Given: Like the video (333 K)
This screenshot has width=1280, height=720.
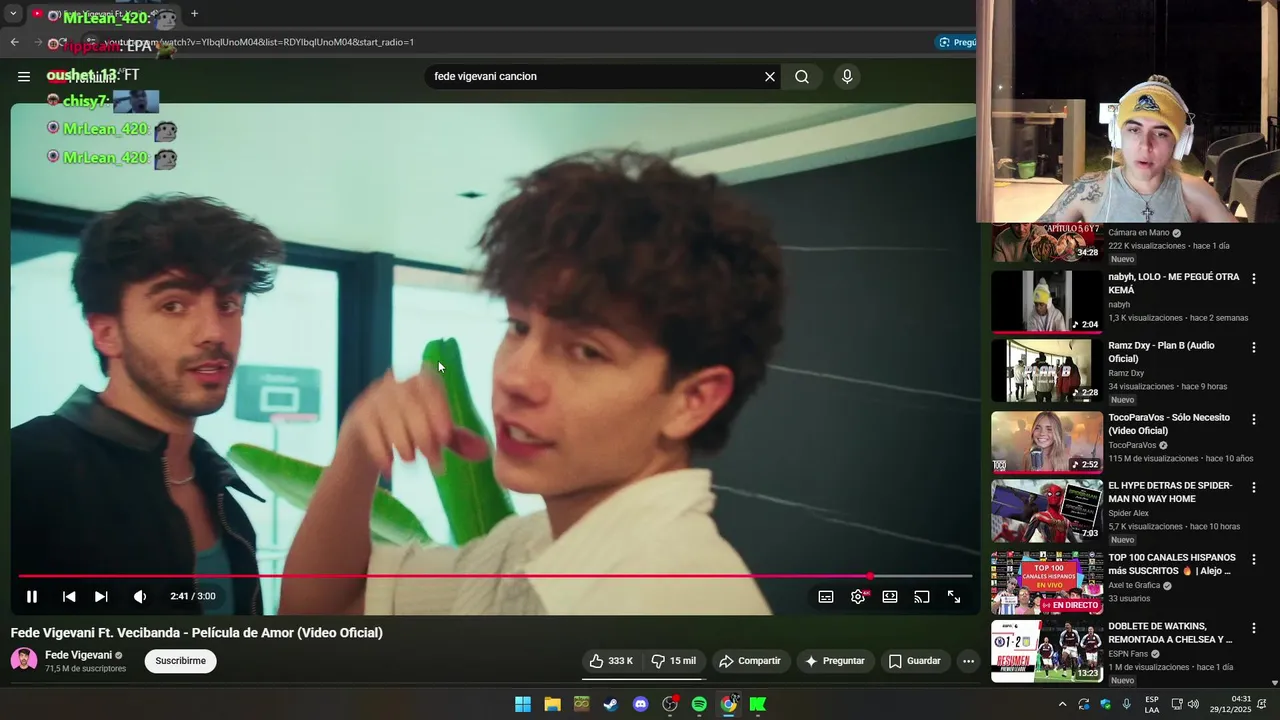Looking at the screenshot, I should pyautogui.click(x=611, y=661).
